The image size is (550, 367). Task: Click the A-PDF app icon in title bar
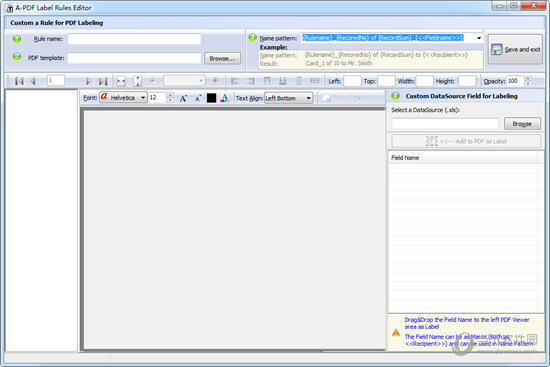point(9,8)
